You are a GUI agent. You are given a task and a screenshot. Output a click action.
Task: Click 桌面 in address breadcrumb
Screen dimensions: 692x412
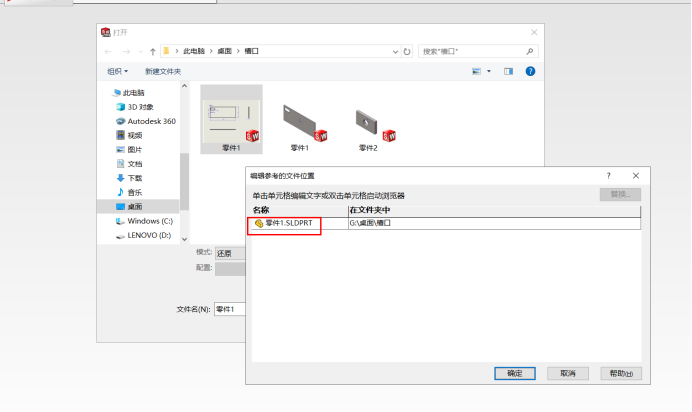tap(225, 51)
